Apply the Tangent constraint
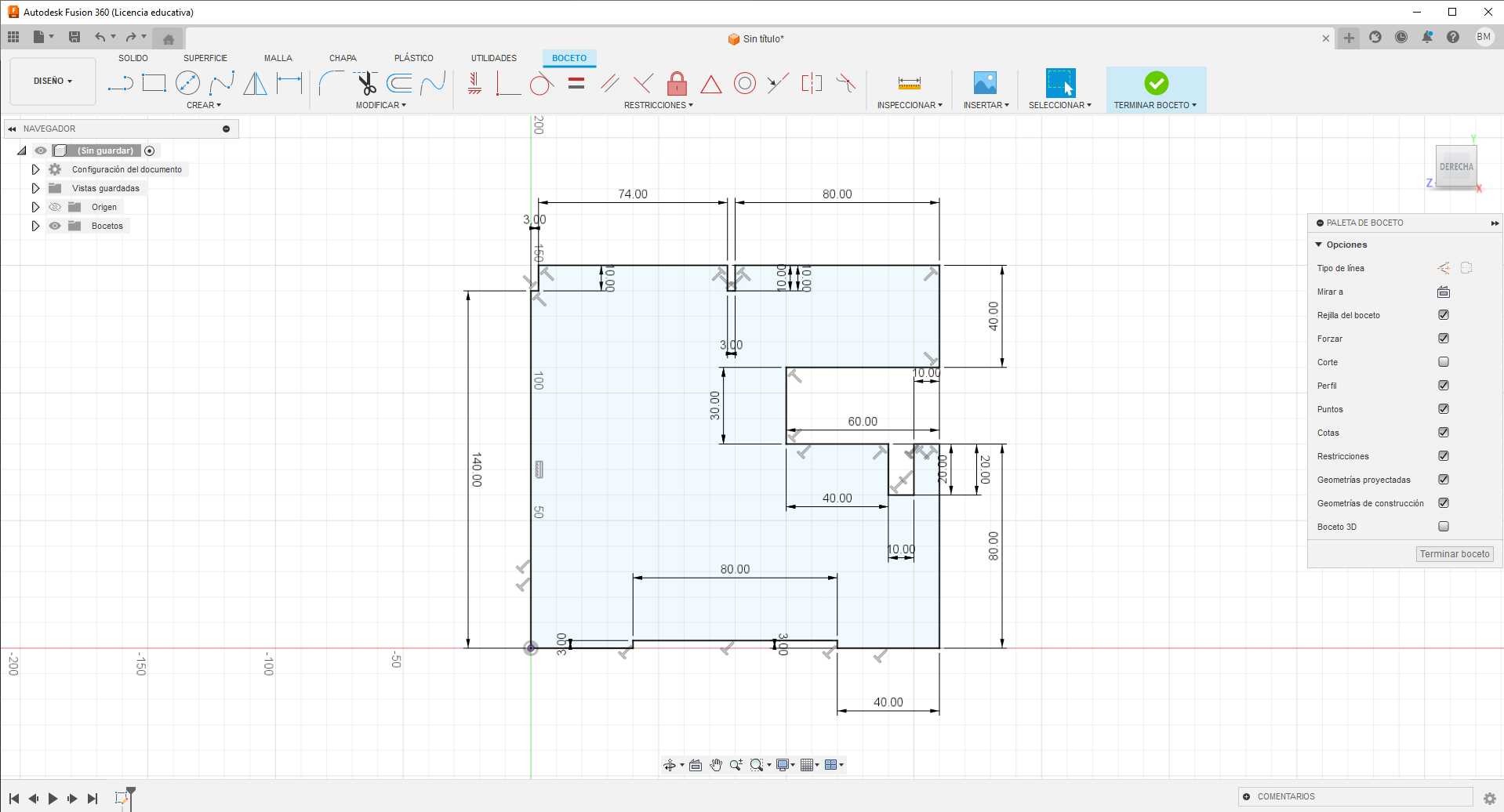The height and width of the screenshot is (812, 1504). (x=541, y=83)
